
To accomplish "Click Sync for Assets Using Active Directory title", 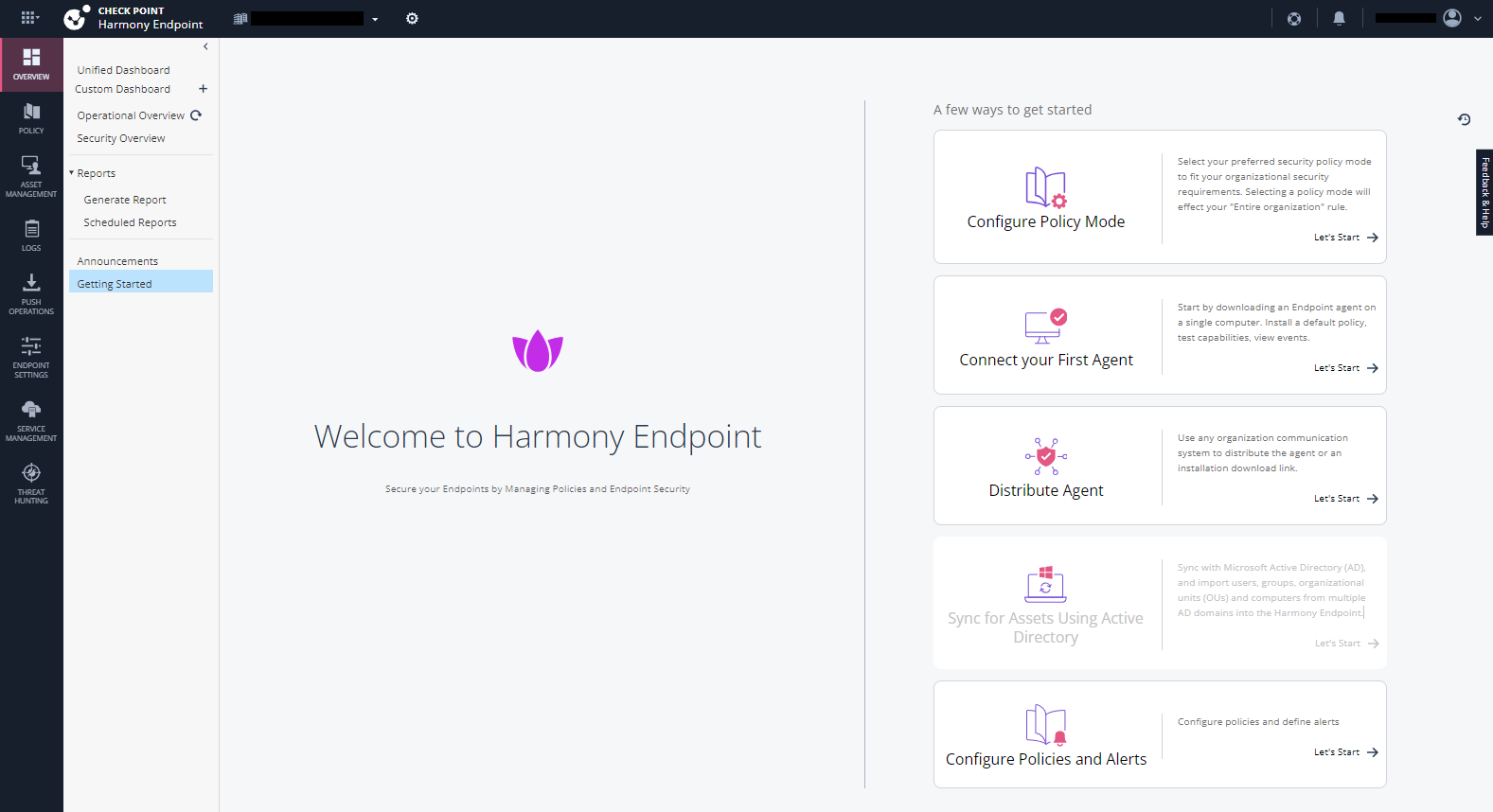I will coord(1046,627).
